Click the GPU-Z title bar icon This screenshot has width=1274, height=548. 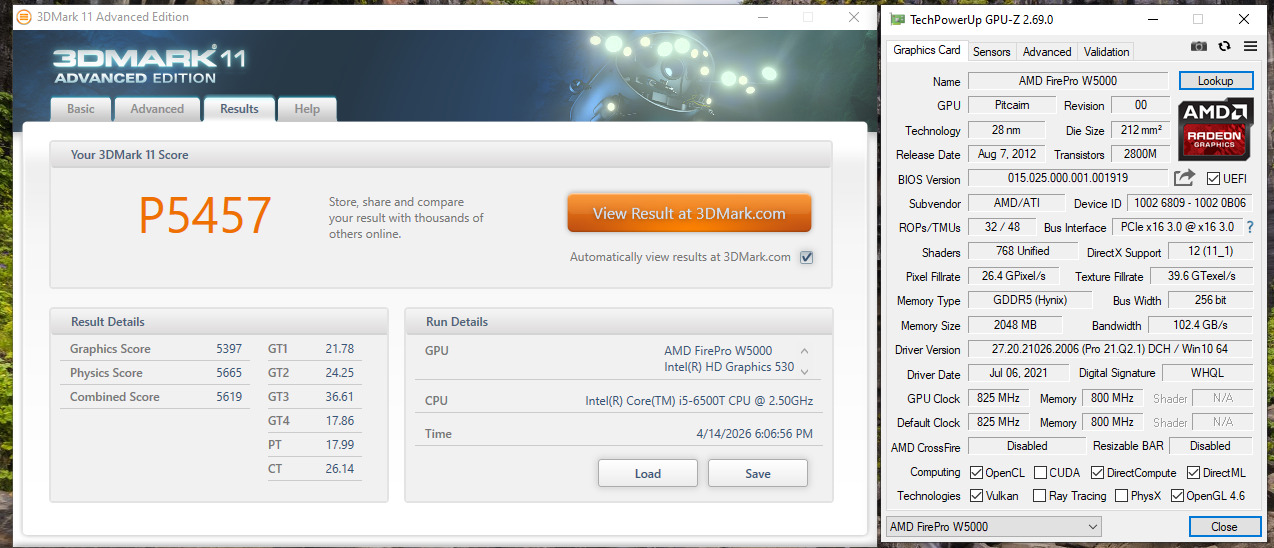tap(897, 19)
